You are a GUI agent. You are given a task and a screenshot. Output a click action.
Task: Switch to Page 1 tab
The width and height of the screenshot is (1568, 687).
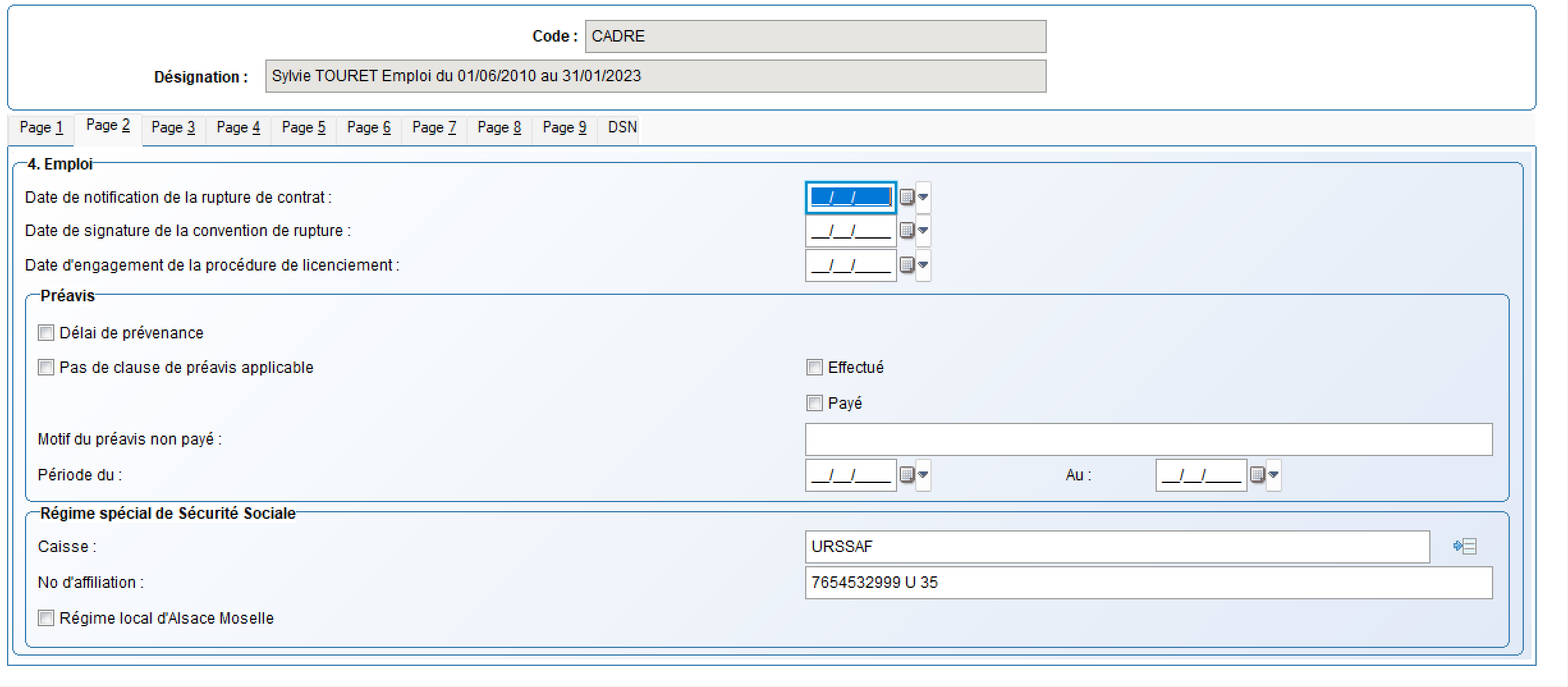42,128
